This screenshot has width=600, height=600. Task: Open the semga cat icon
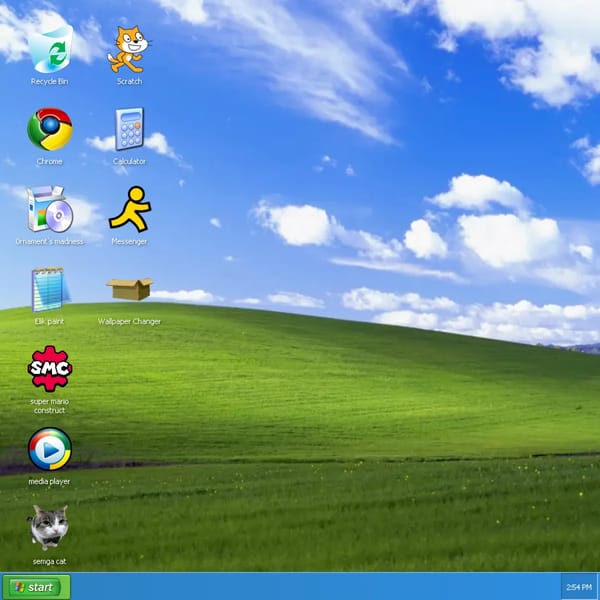coord(49,528)
